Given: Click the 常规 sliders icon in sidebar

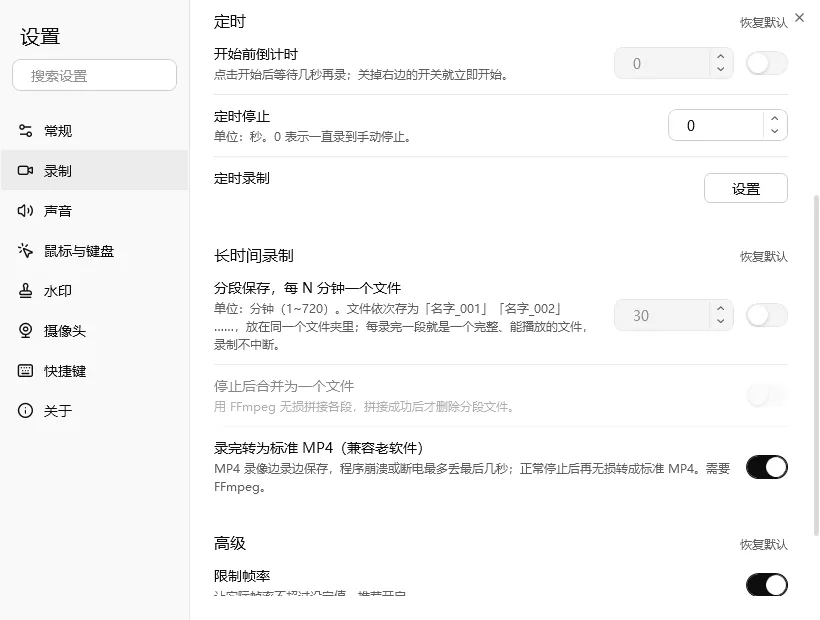Looking at the screenshot, I should [25, 130].
